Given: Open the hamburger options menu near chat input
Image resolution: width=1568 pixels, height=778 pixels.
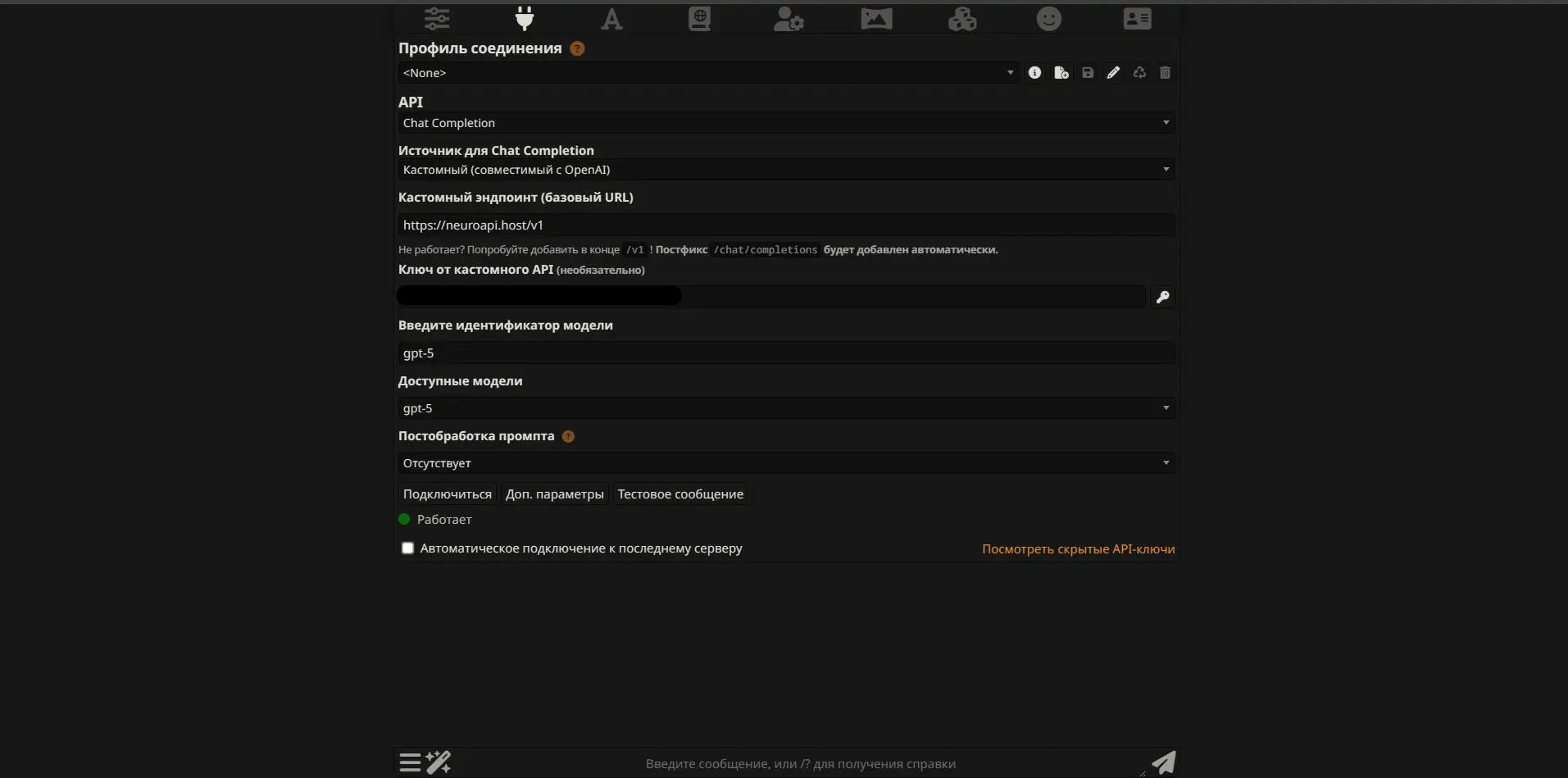Looking at the screenshot, I should [x=410, y=762].
